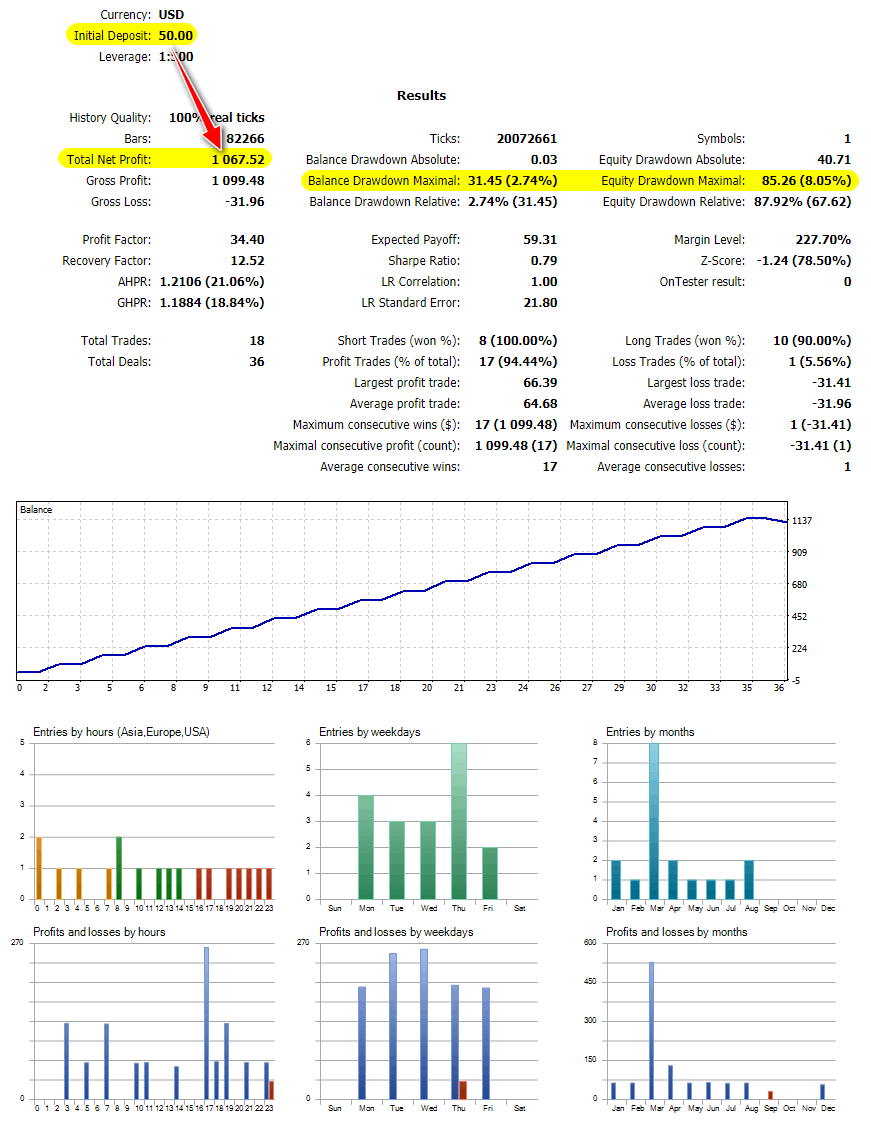
Task: Select the OnTester result value 0
Action: [x=847, y=281]
